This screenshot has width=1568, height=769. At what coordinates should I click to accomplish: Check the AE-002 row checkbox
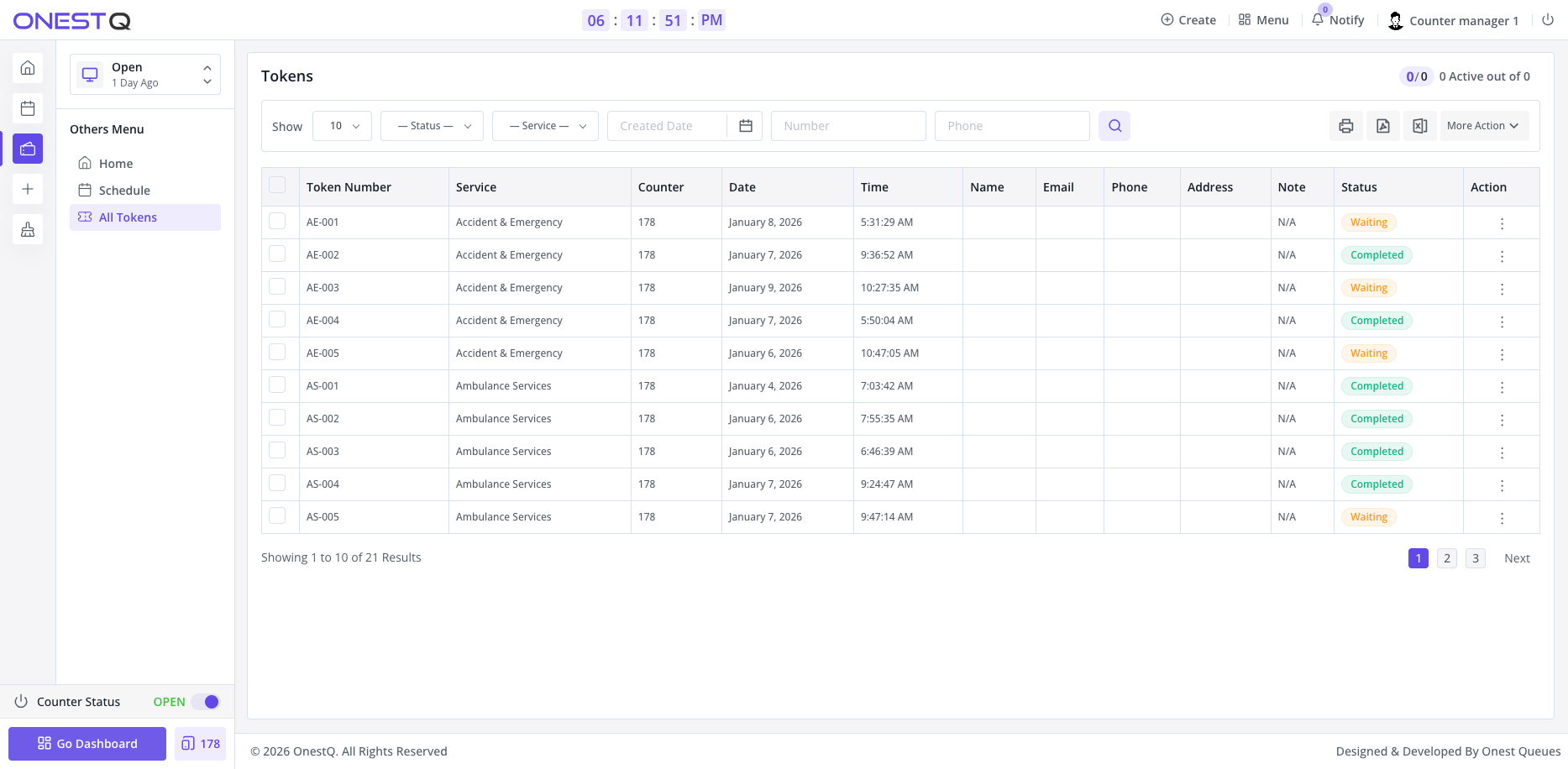click(x=277, y=254)
